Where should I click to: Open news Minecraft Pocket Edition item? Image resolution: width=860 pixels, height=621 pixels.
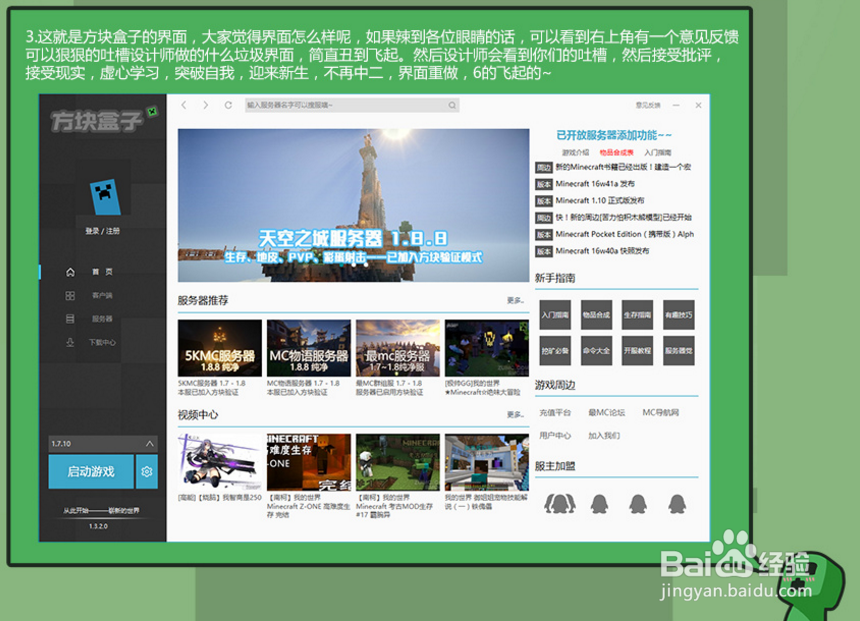coord(624,234)
